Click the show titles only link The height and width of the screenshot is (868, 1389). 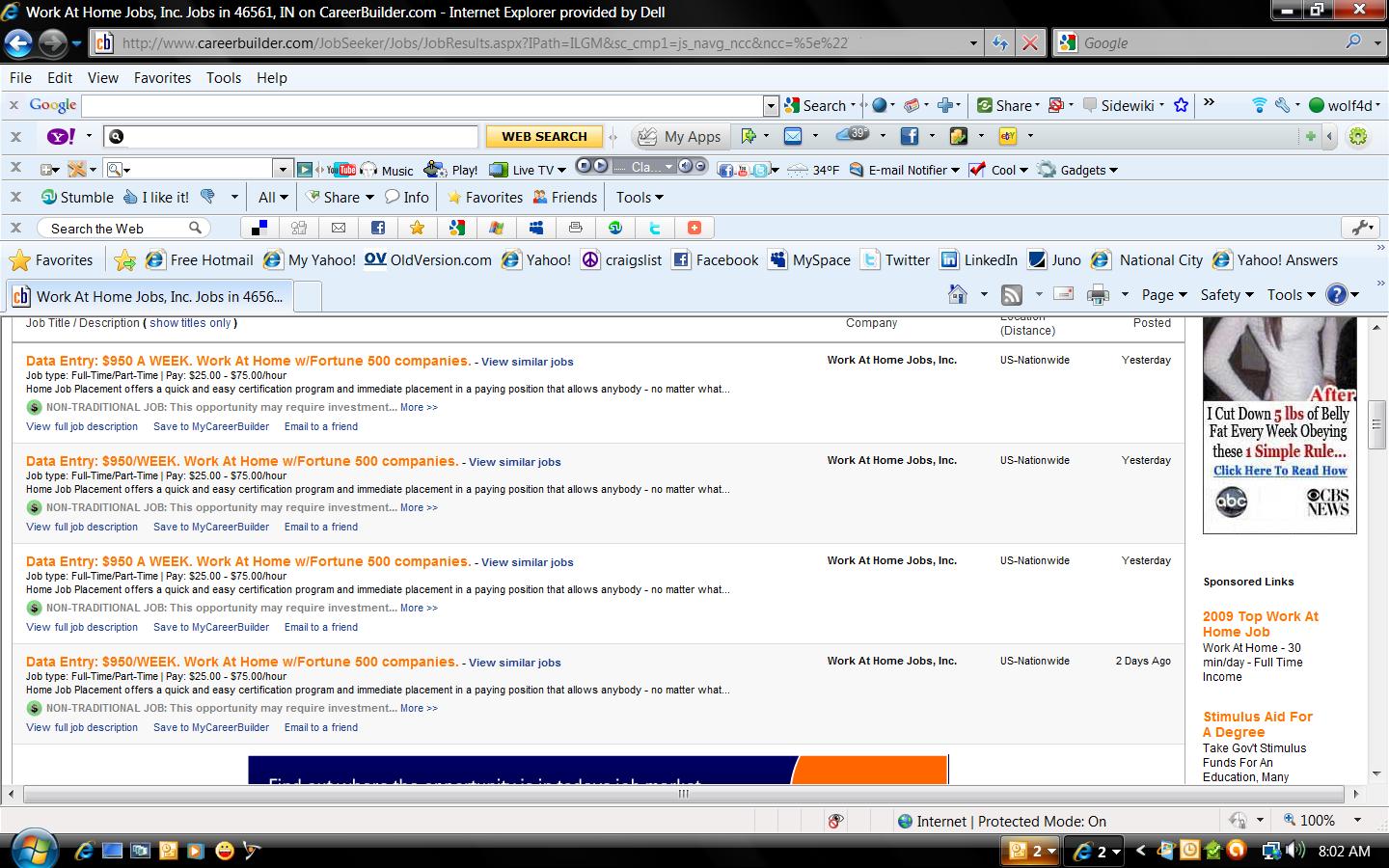pos(190,323)
